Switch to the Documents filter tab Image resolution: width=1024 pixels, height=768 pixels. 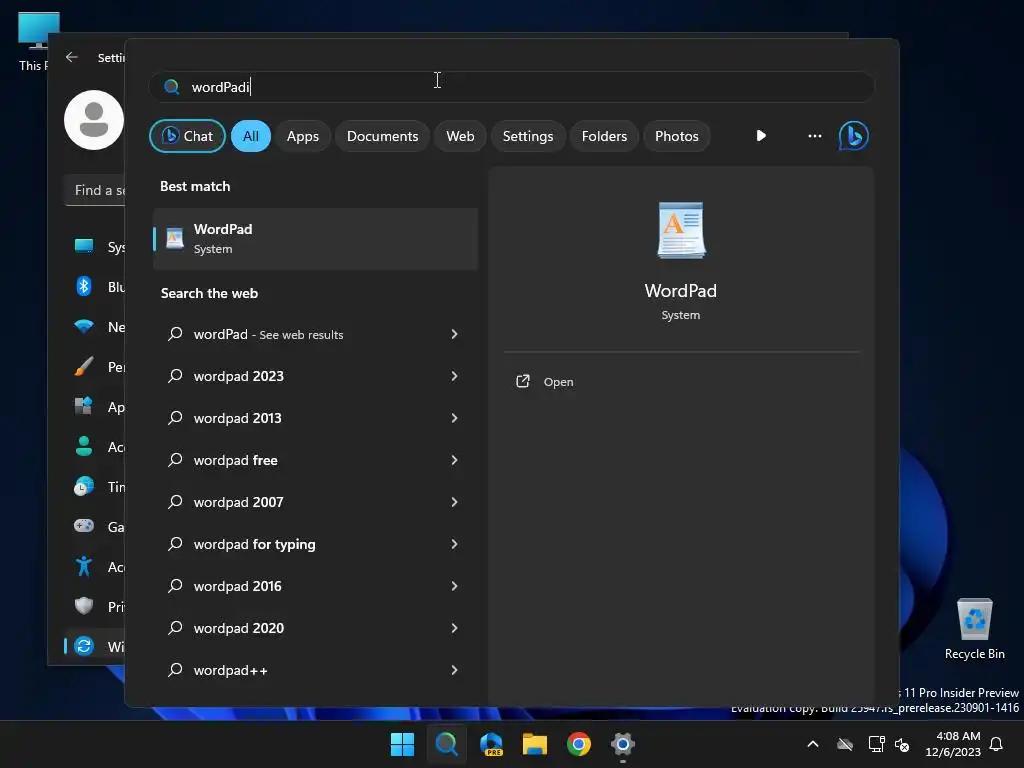(383, 136)
